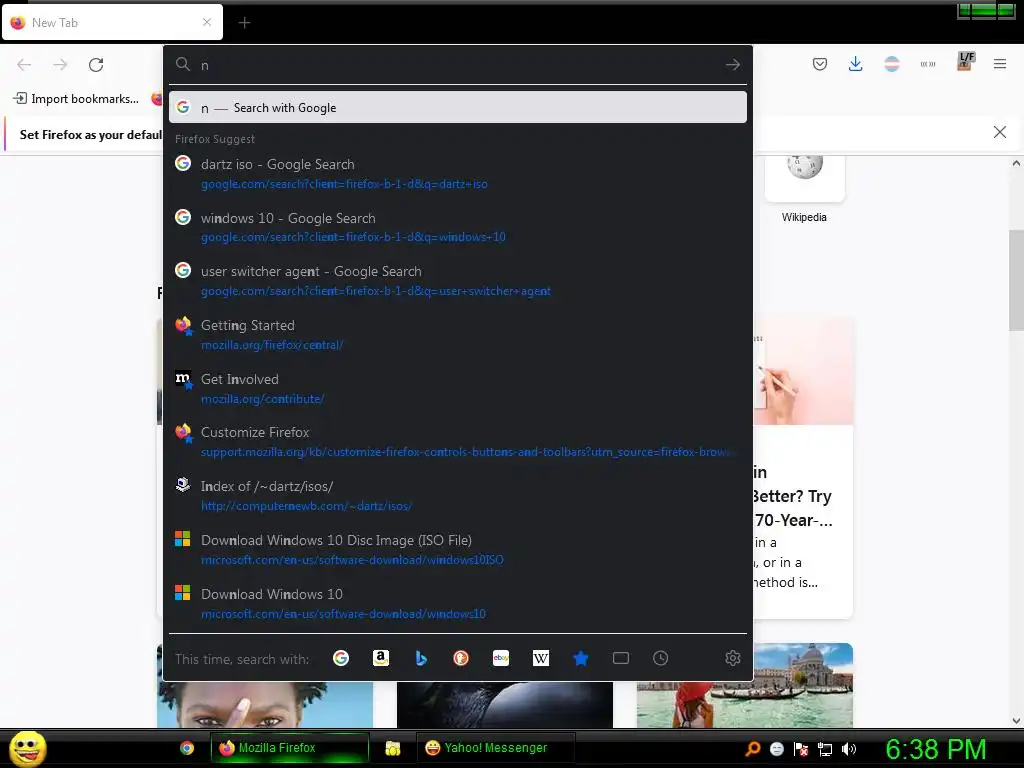Image resolution: width=1024 pixels, height=768 pixels.
Task: Click the L/F extension icon in toolbar
Action: [x=965, y=61]
